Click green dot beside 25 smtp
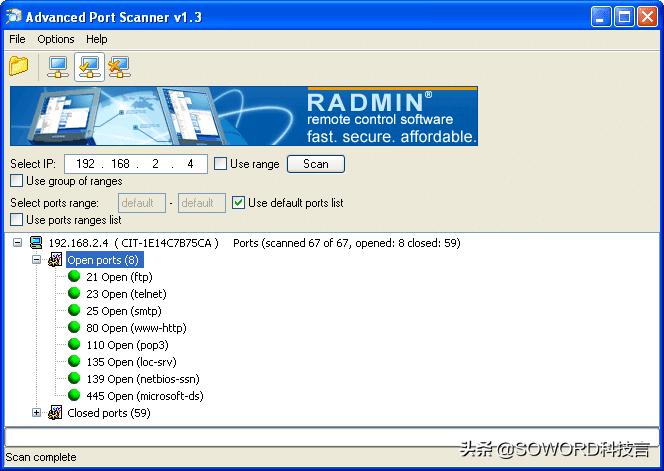The image size is (664, 471). [74, 310]
